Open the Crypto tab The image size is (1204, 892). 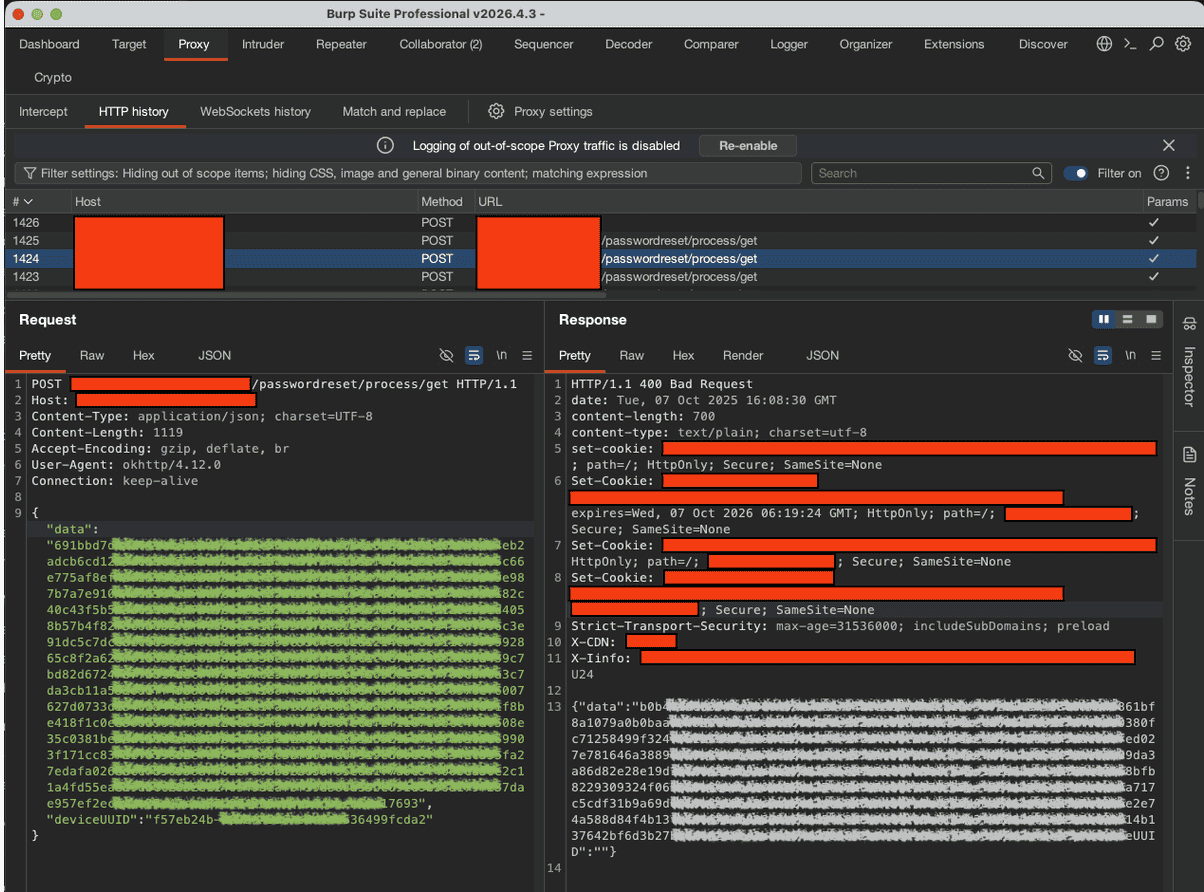pyautogui.click(x=53, y=77)
